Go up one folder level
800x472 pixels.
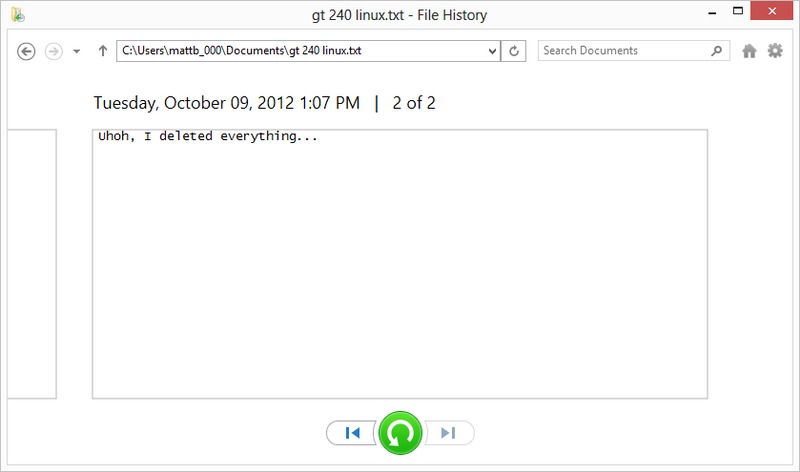(x=102, y=51)
